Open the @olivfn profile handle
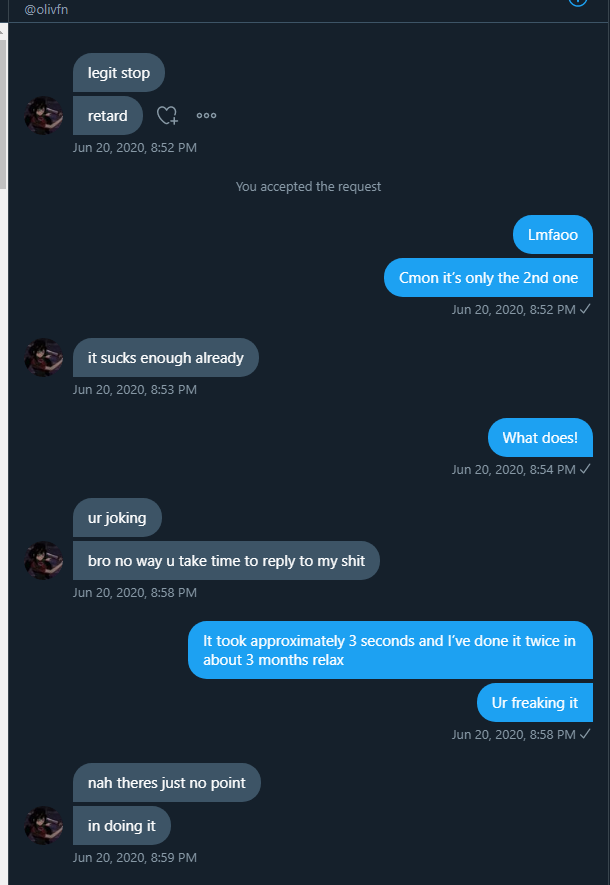The height and width of the screenshot is (885, 610). pos(47,9)
